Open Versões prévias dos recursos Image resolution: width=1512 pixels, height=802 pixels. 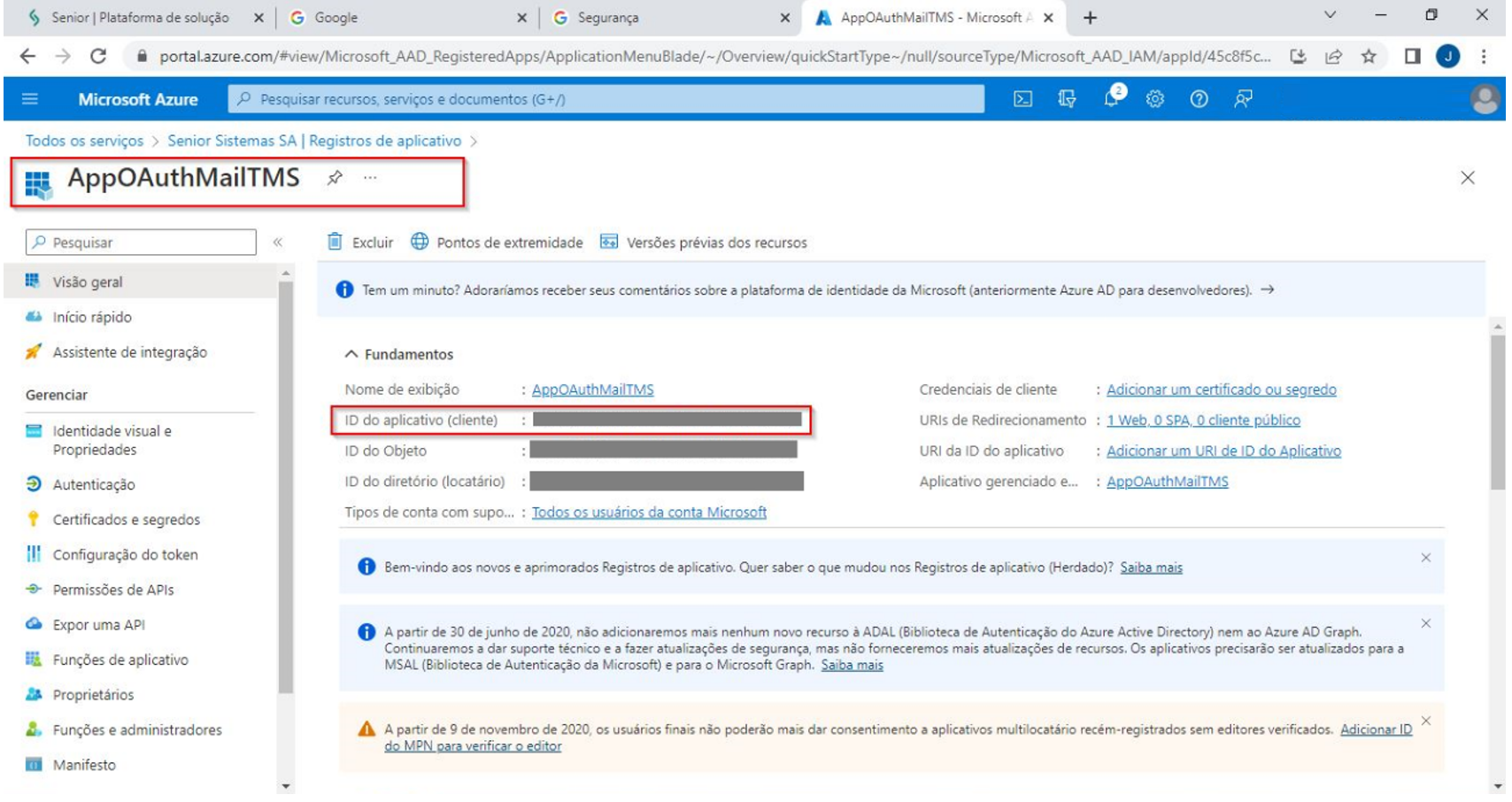click(x=704, y=243)
